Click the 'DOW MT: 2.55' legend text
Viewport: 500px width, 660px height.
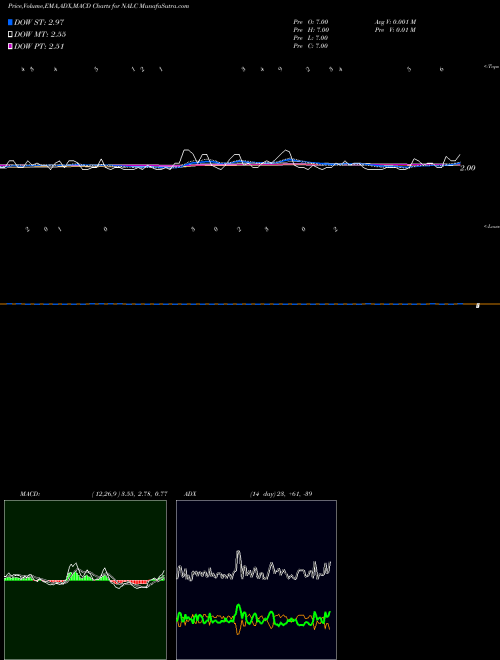coord(40,34)
